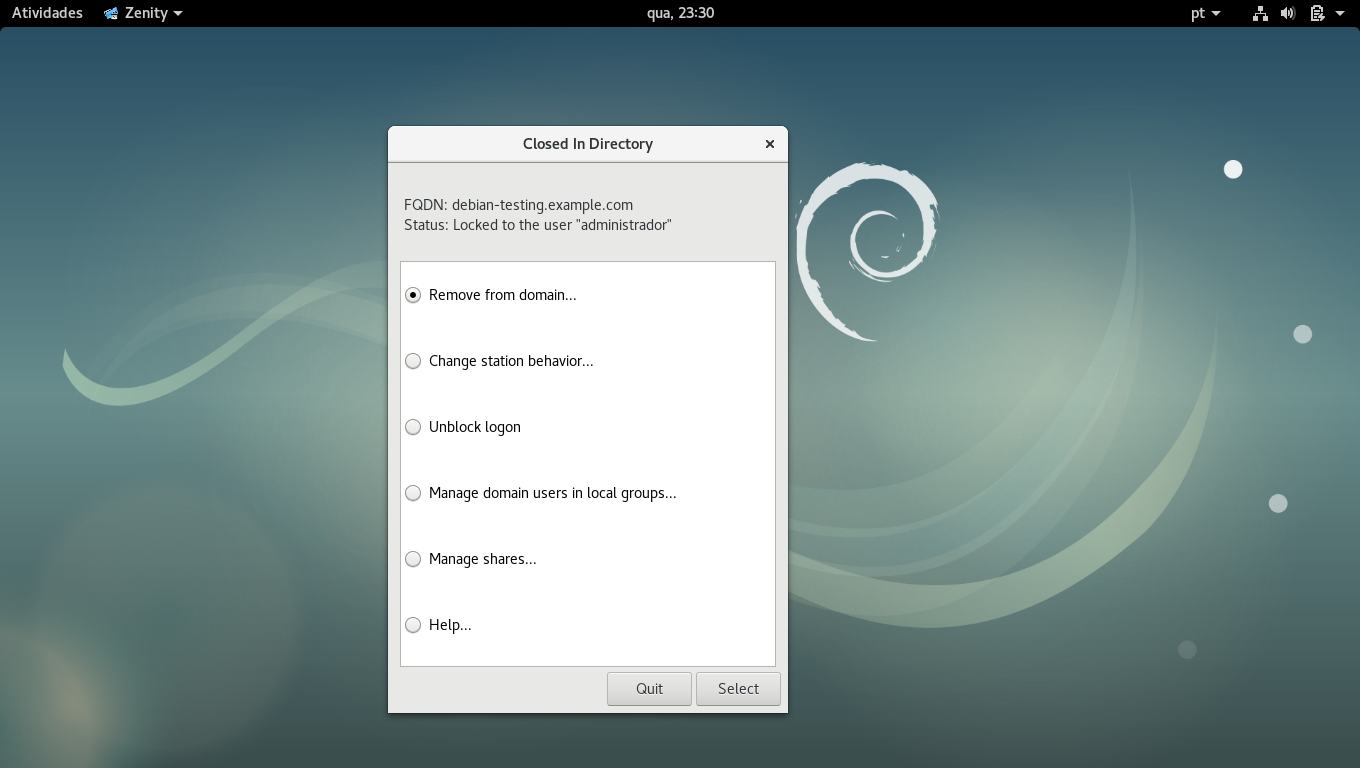Image resolution: width=1360 pixels, height=768 pixels.
Task: Open the pt keyboard layout menu
Action: (x=1206, y=13)
